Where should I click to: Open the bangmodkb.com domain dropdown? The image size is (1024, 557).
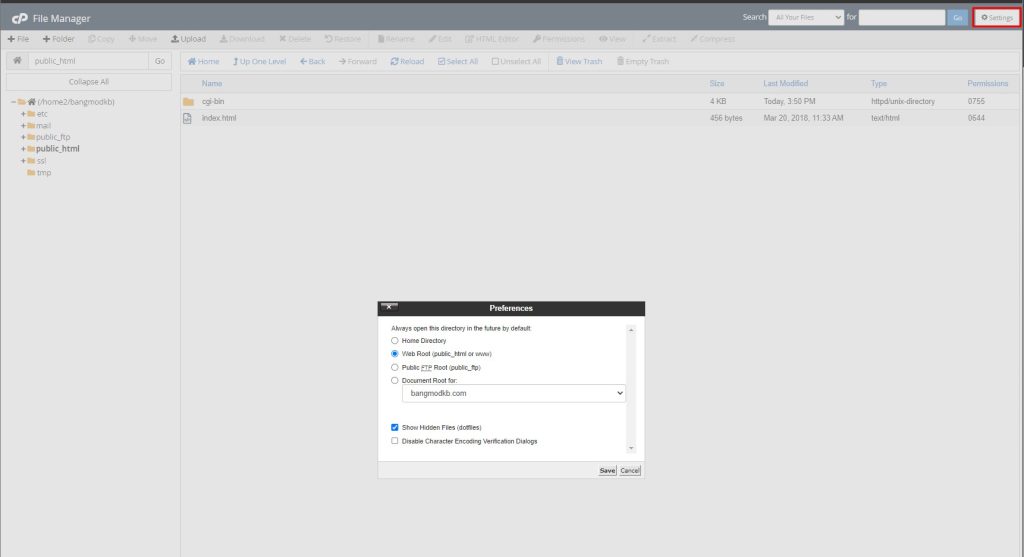(514, 393)
